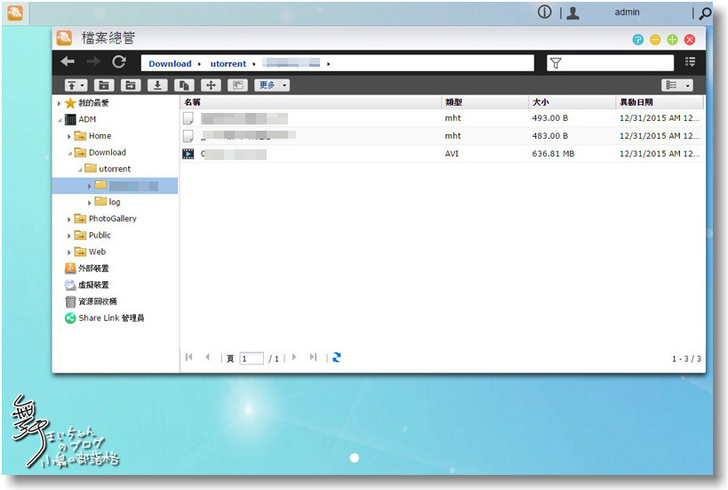The height and width of the screenshot is (490, 728).
Task: Click the upload toolbar button
Action: coord(72,85)
